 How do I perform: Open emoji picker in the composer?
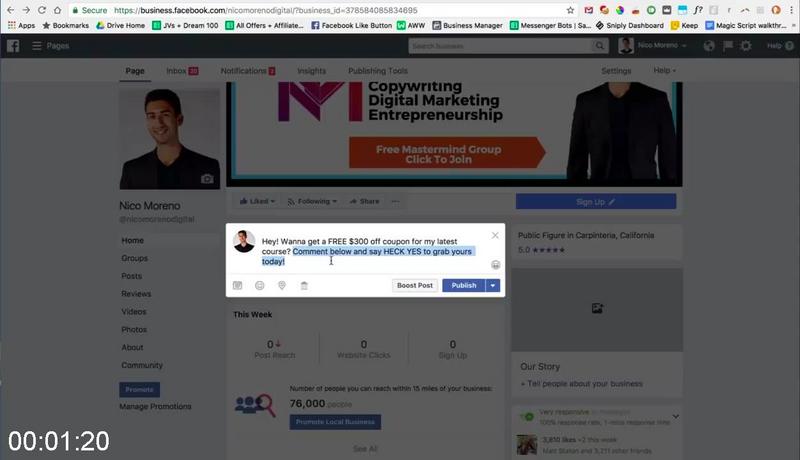495,265
